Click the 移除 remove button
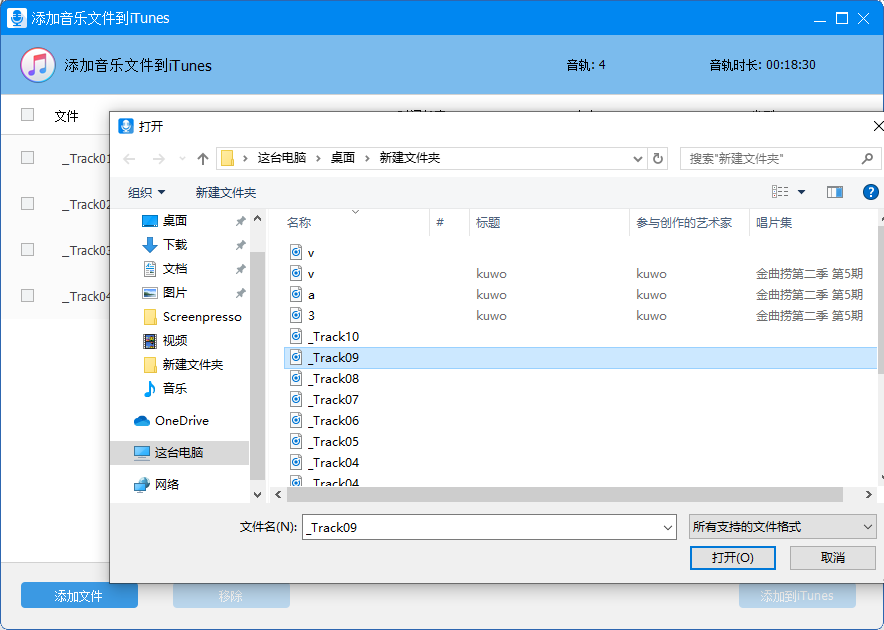 tap(231, 596)
